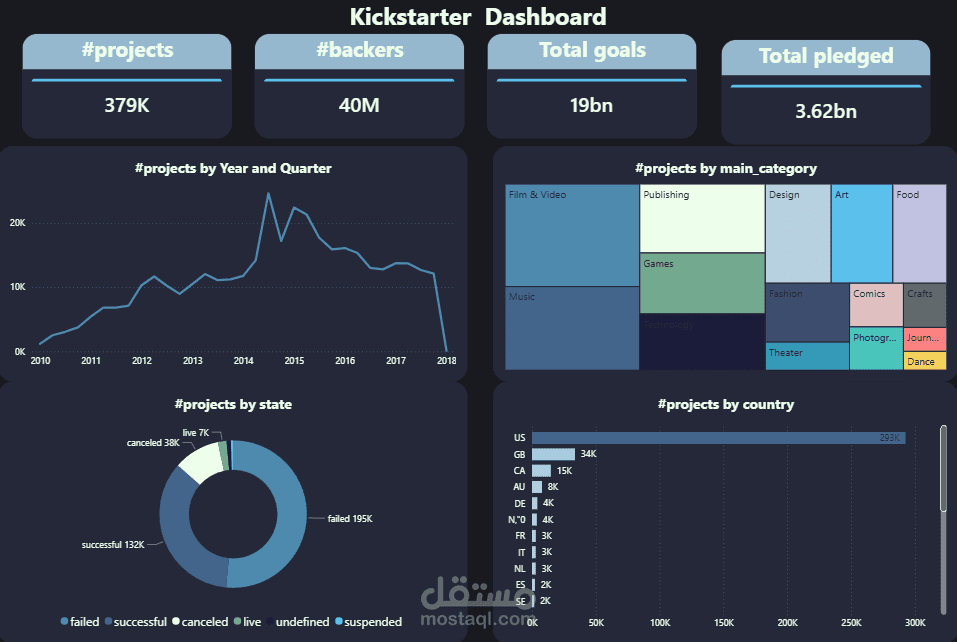This screenshot has height=642, width=957.
Task: Select the Publishing treemap tile
Action: click(702, 218)
